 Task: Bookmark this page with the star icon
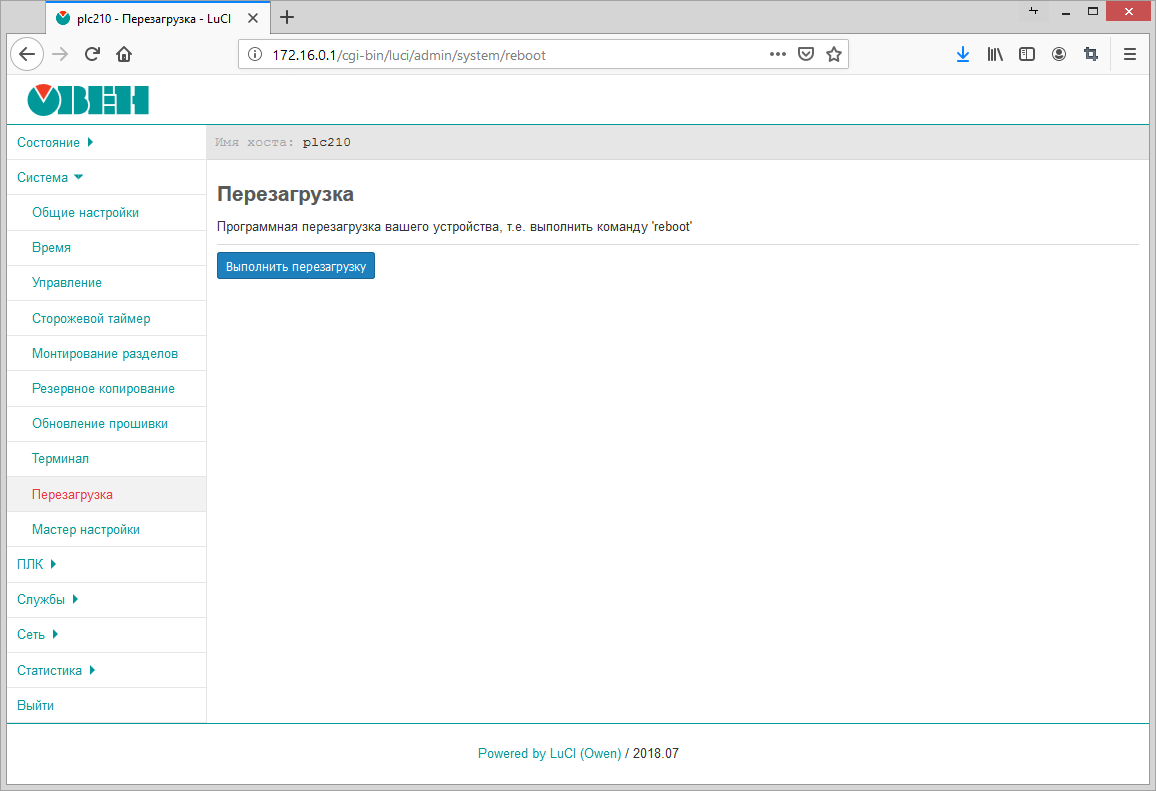pyautogui.click(x=834, y=55)
